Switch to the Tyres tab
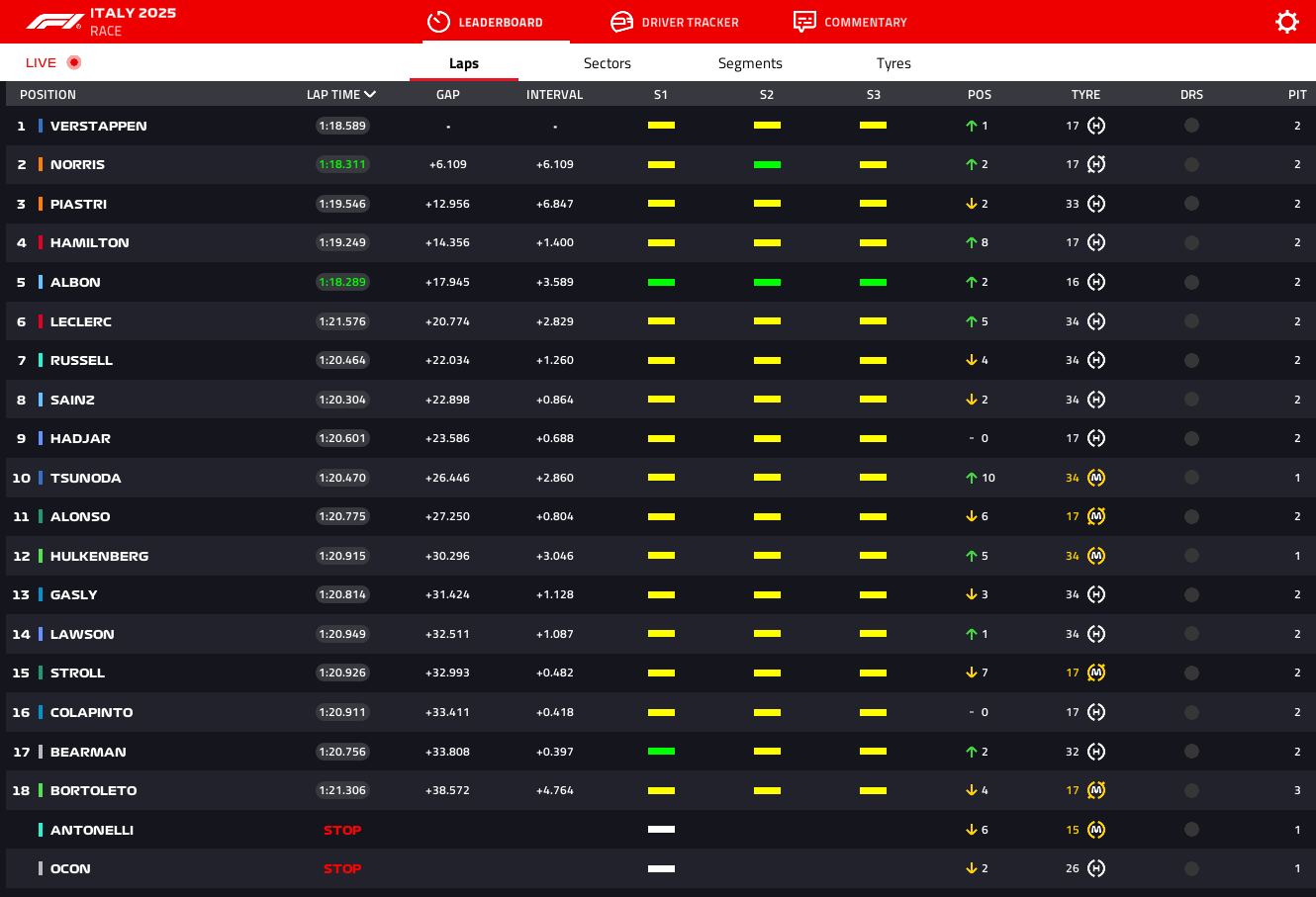The image size is (1316, 897). (x=893, y=63)
